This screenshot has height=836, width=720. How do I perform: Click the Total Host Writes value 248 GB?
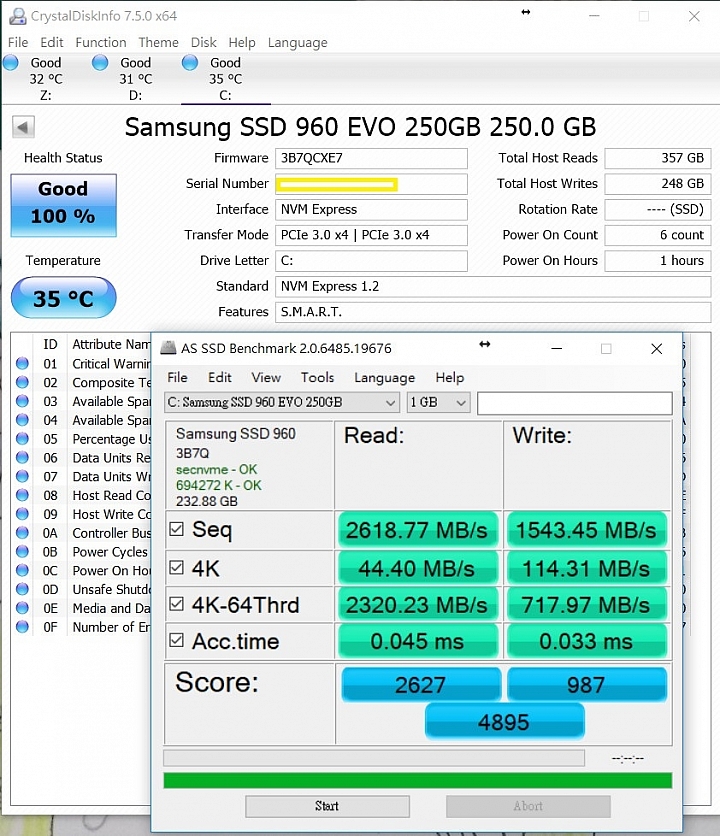click(x=658, y=184)
